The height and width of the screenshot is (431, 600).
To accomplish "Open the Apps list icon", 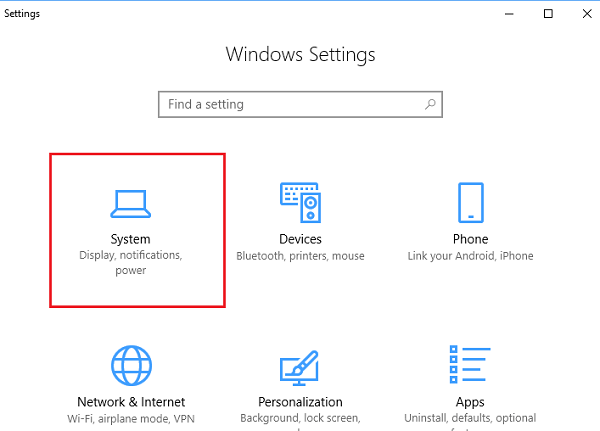I will (x=470, y=366).
